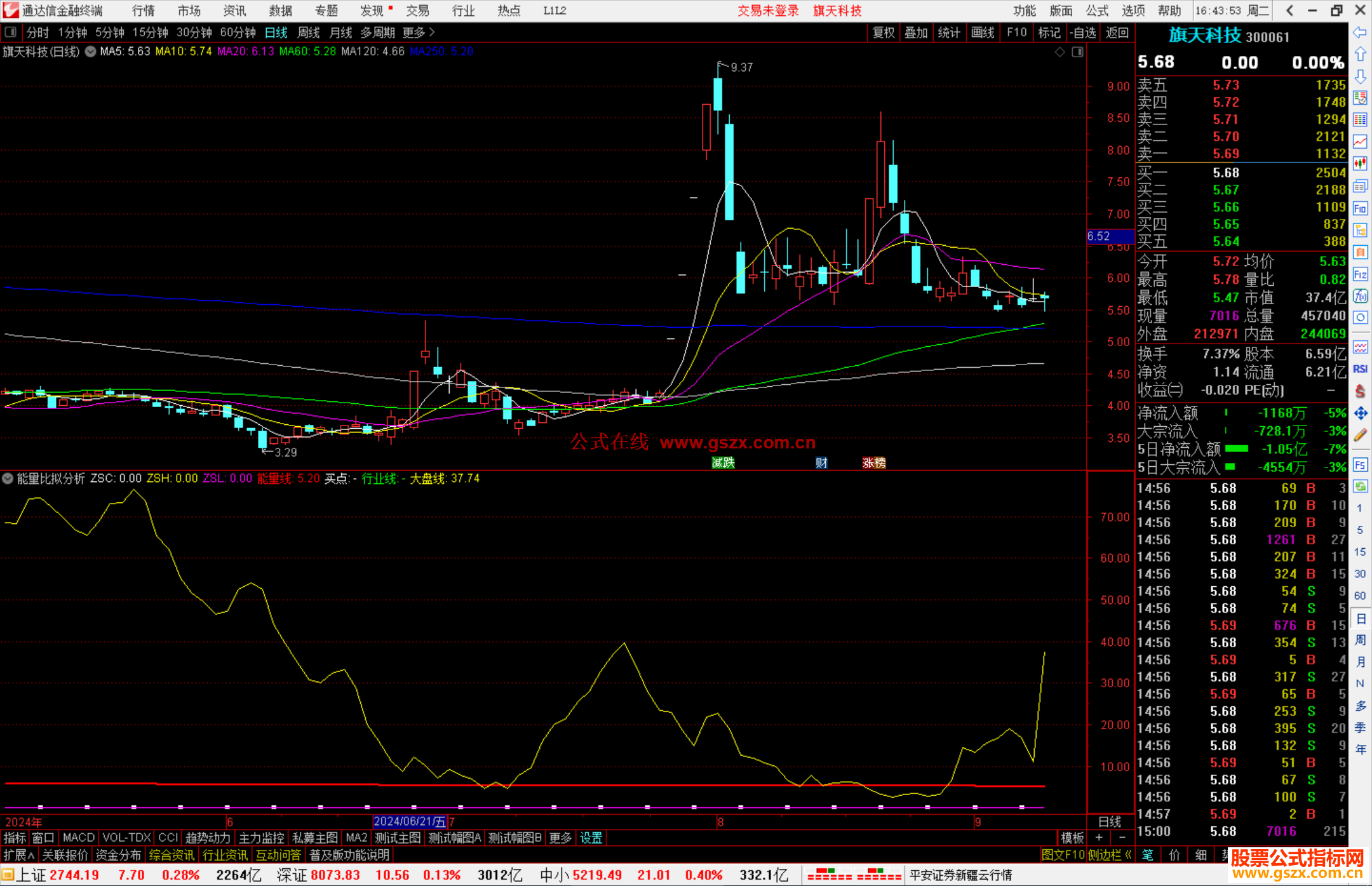Click the 复权 button
The height and width of the screenshot is (886, 1372).
[x=883, y=32]
